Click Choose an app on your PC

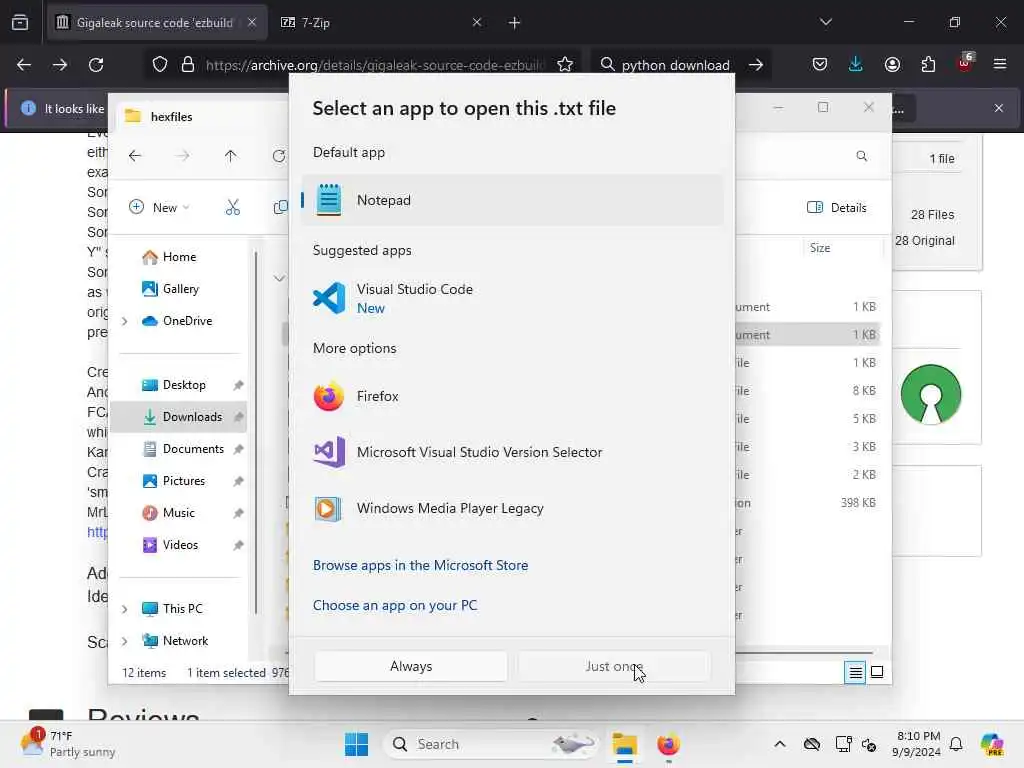(394, 605)
